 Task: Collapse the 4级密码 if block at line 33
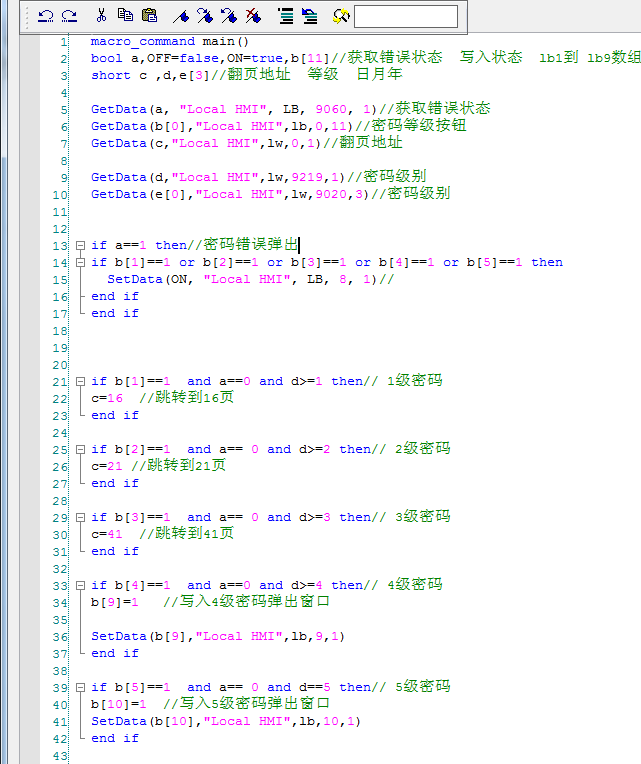coord(81,585)
